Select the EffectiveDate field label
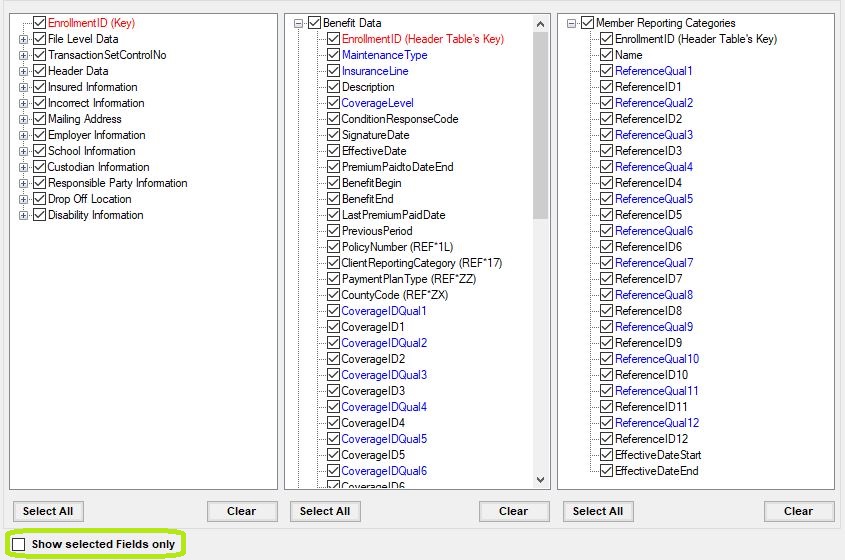 373,151
